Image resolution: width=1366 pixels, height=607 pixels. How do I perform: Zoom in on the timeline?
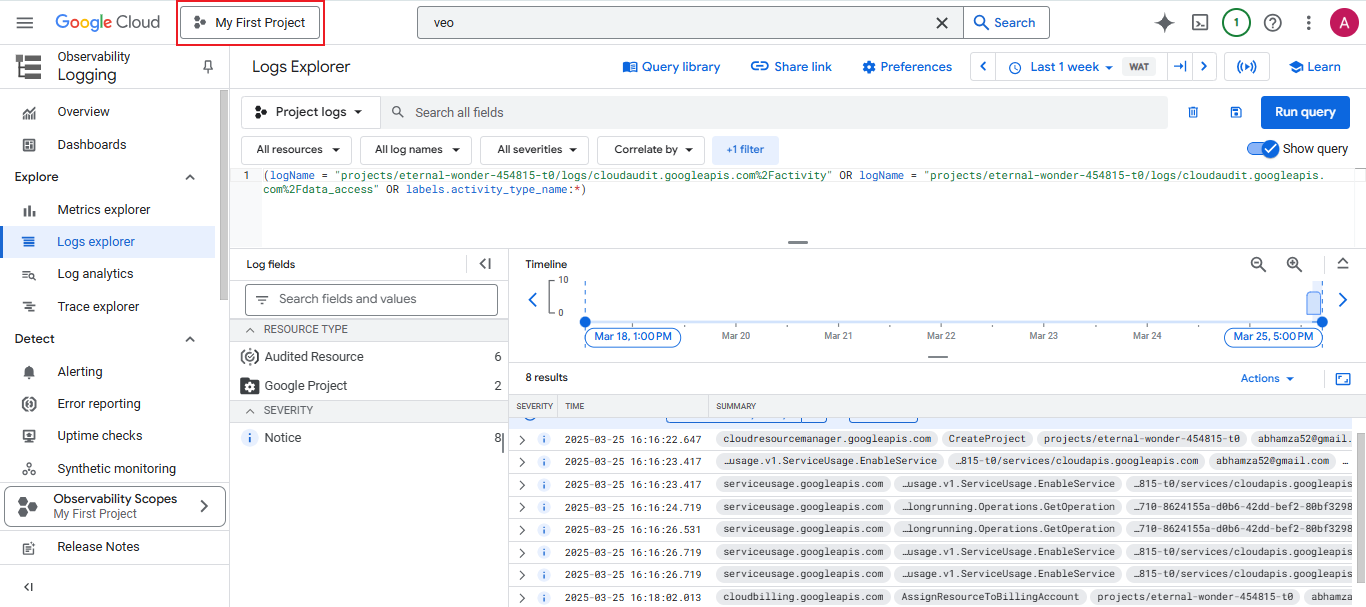click(x=1294, y=264)
